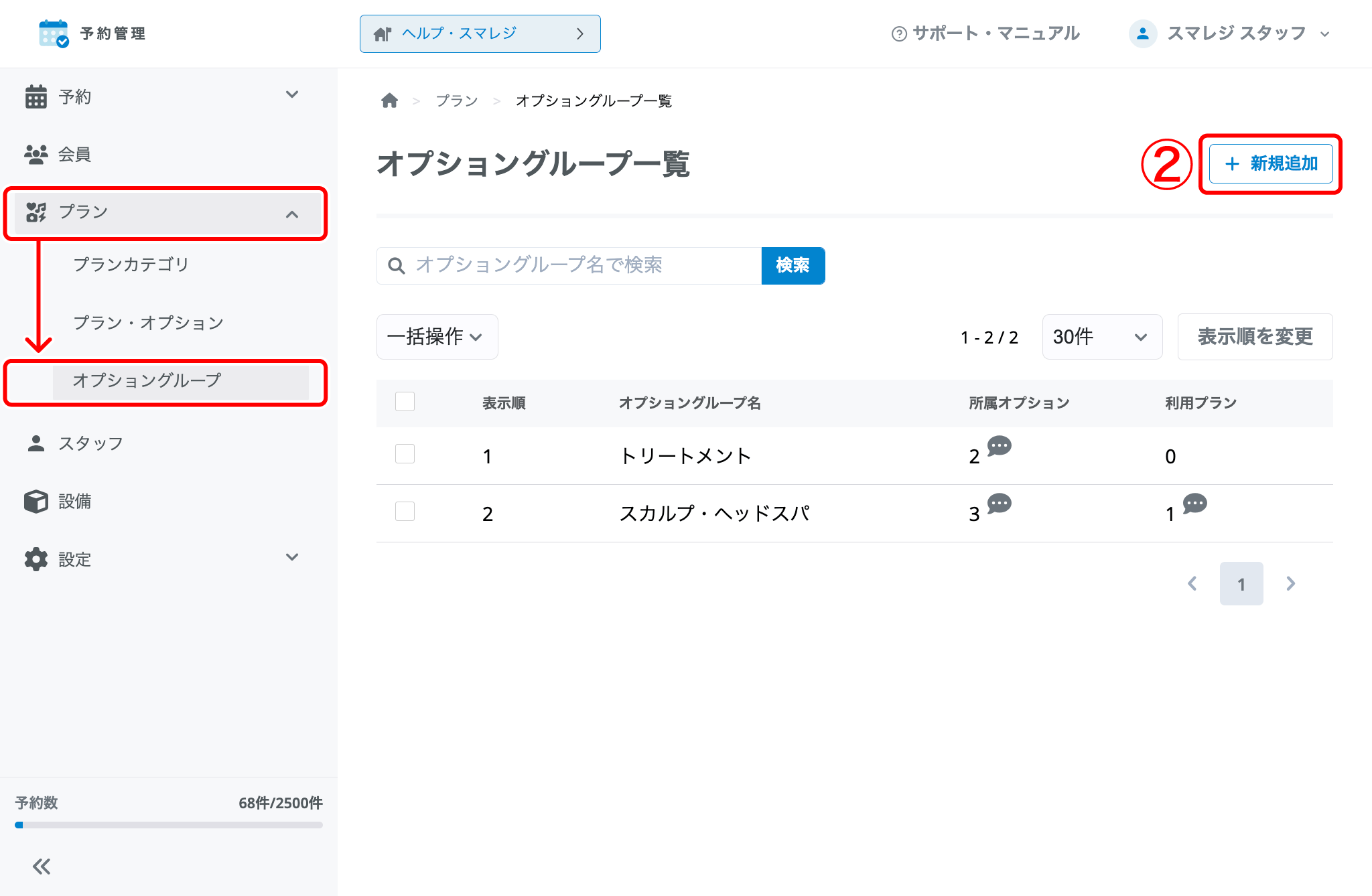The image size is (1372, 896).
Task: Open the スタッフ sidebar menu item
Action: [91, 443]
